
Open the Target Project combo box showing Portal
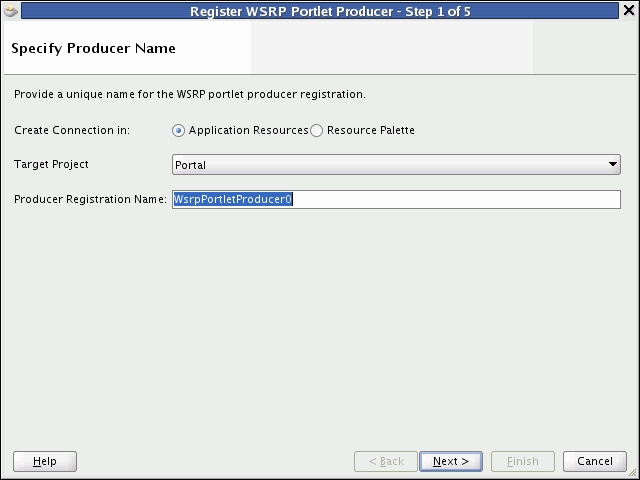point(396,164)
